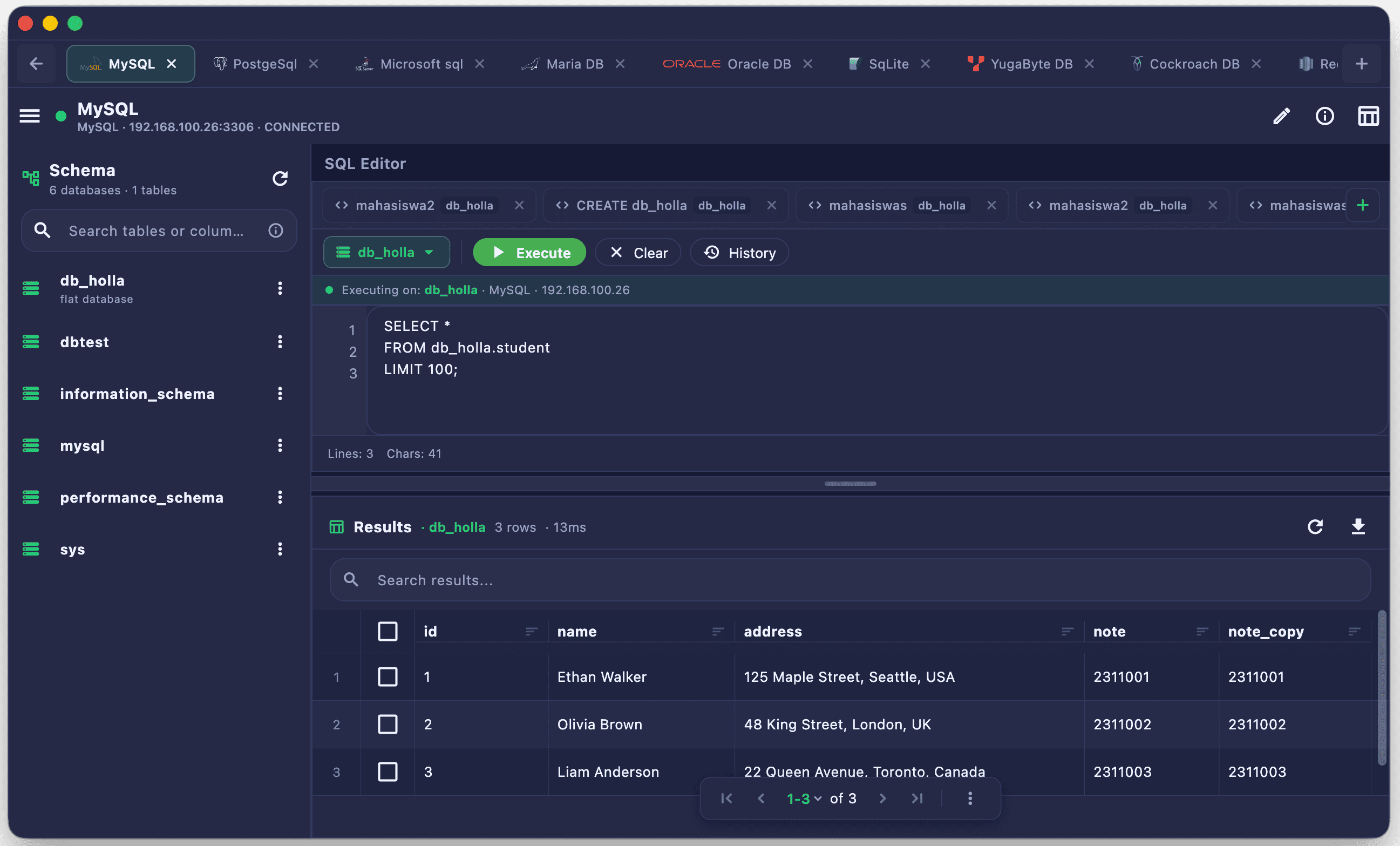The width and height of the screenshot is (1400, 846).
Task: Open options menu for sys database
Action: pyautogui.click(x=280, y=549)
